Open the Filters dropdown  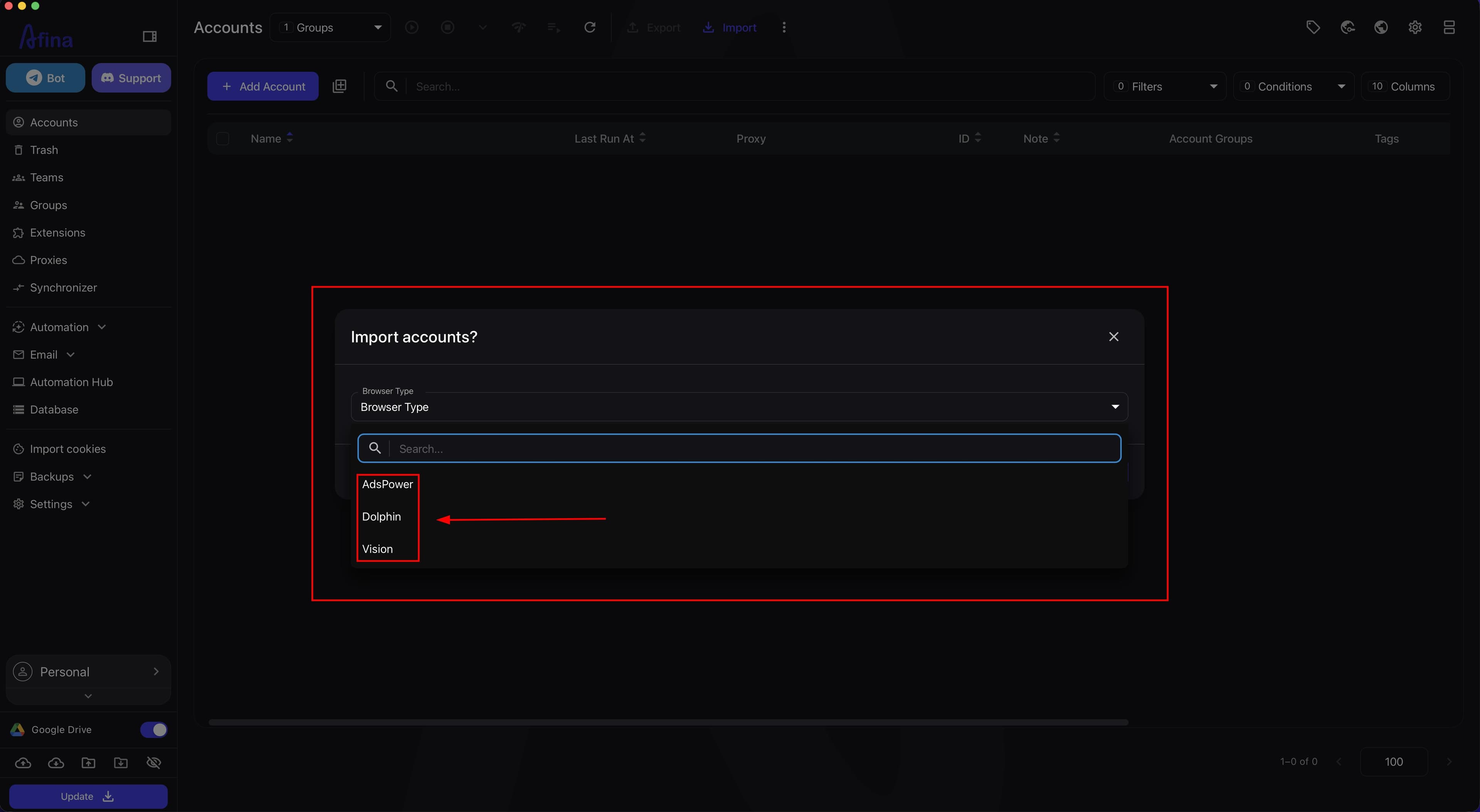click(x=1165, y=86)
